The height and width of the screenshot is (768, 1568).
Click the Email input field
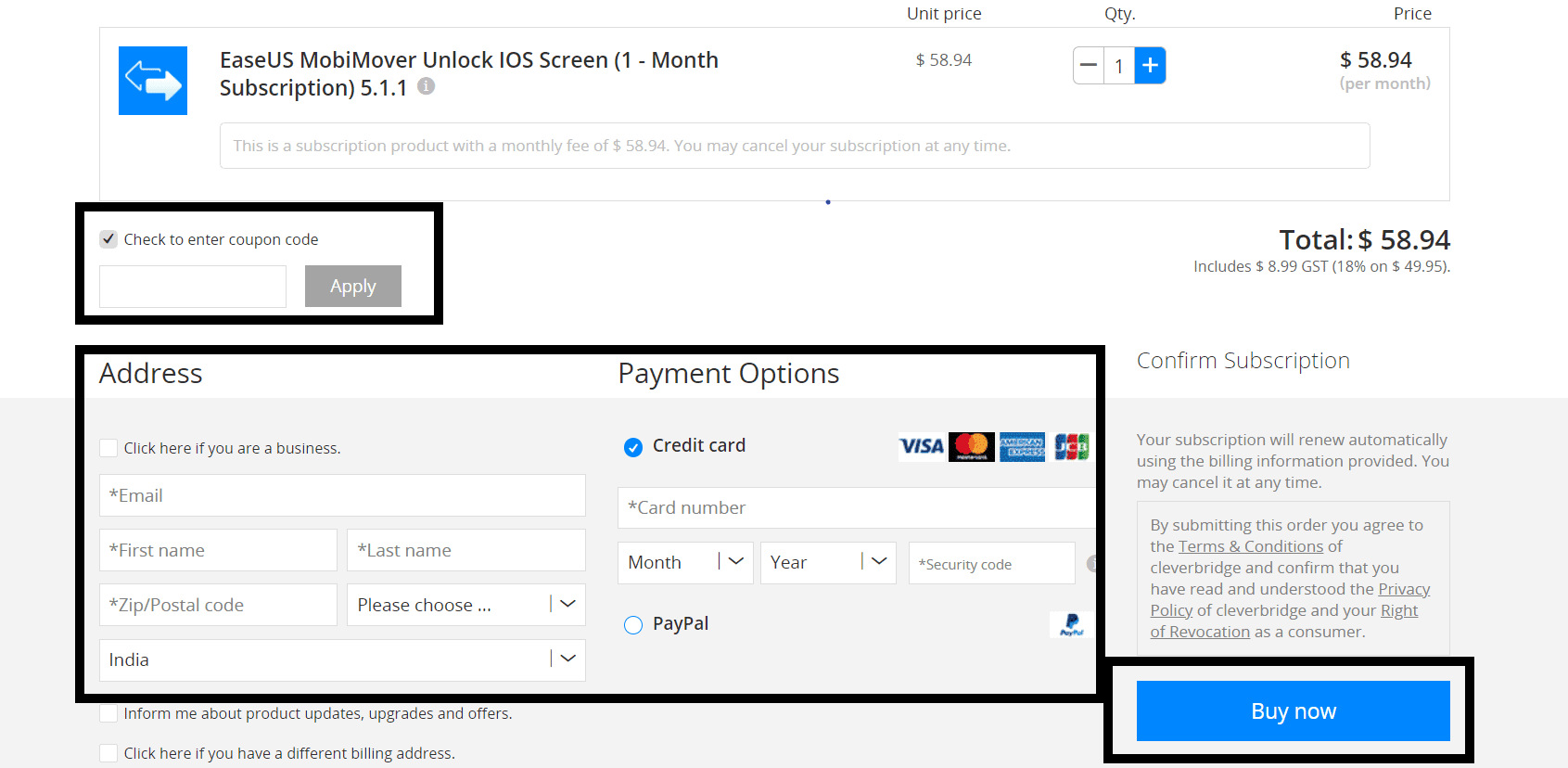342,495
